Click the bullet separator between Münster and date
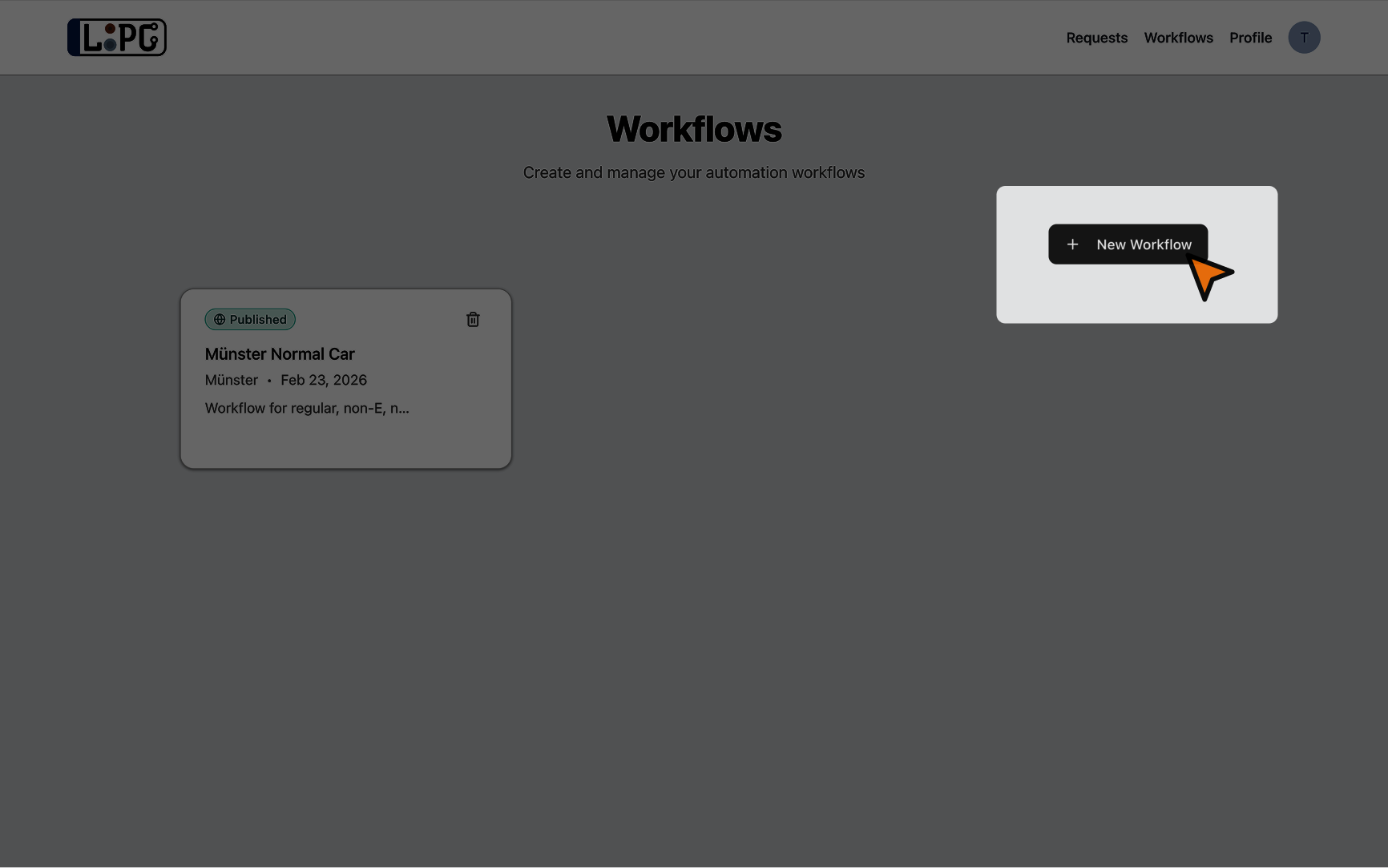Screen dimensions: 1388x868 [269, 381]
